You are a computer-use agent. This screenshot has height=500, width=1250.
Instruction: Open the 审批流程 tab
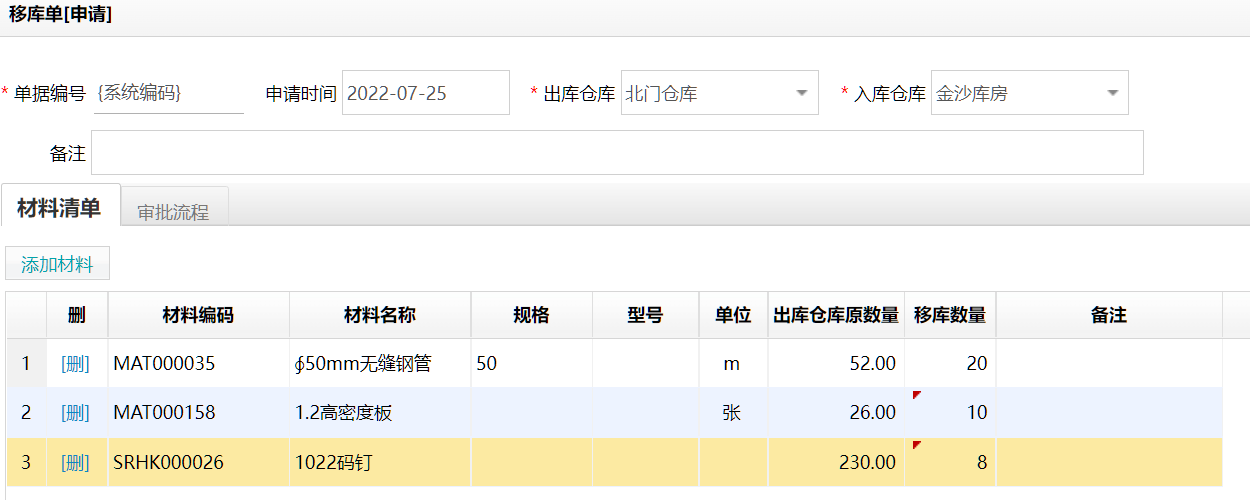(174, 212)
